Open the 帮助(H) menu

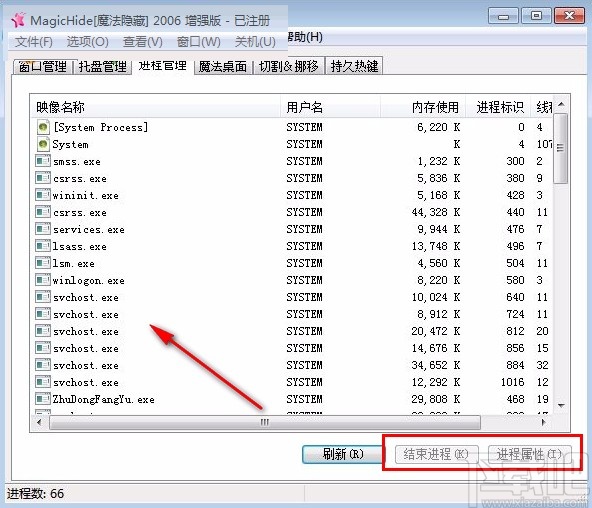pyautogui.click(x=305, y=37)
